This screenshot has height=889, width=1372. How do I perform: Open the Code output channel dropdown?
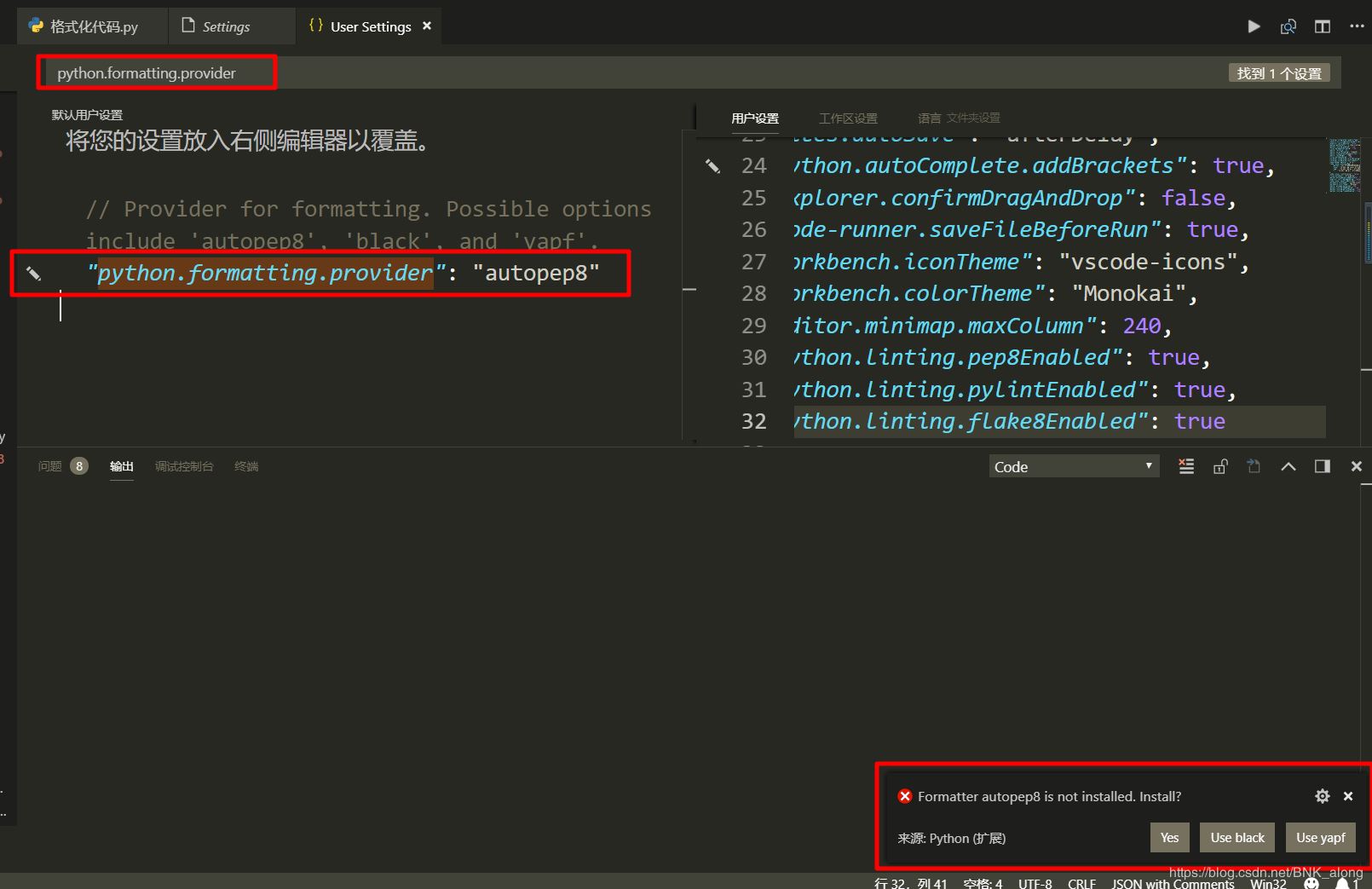tap(1073, 466)
